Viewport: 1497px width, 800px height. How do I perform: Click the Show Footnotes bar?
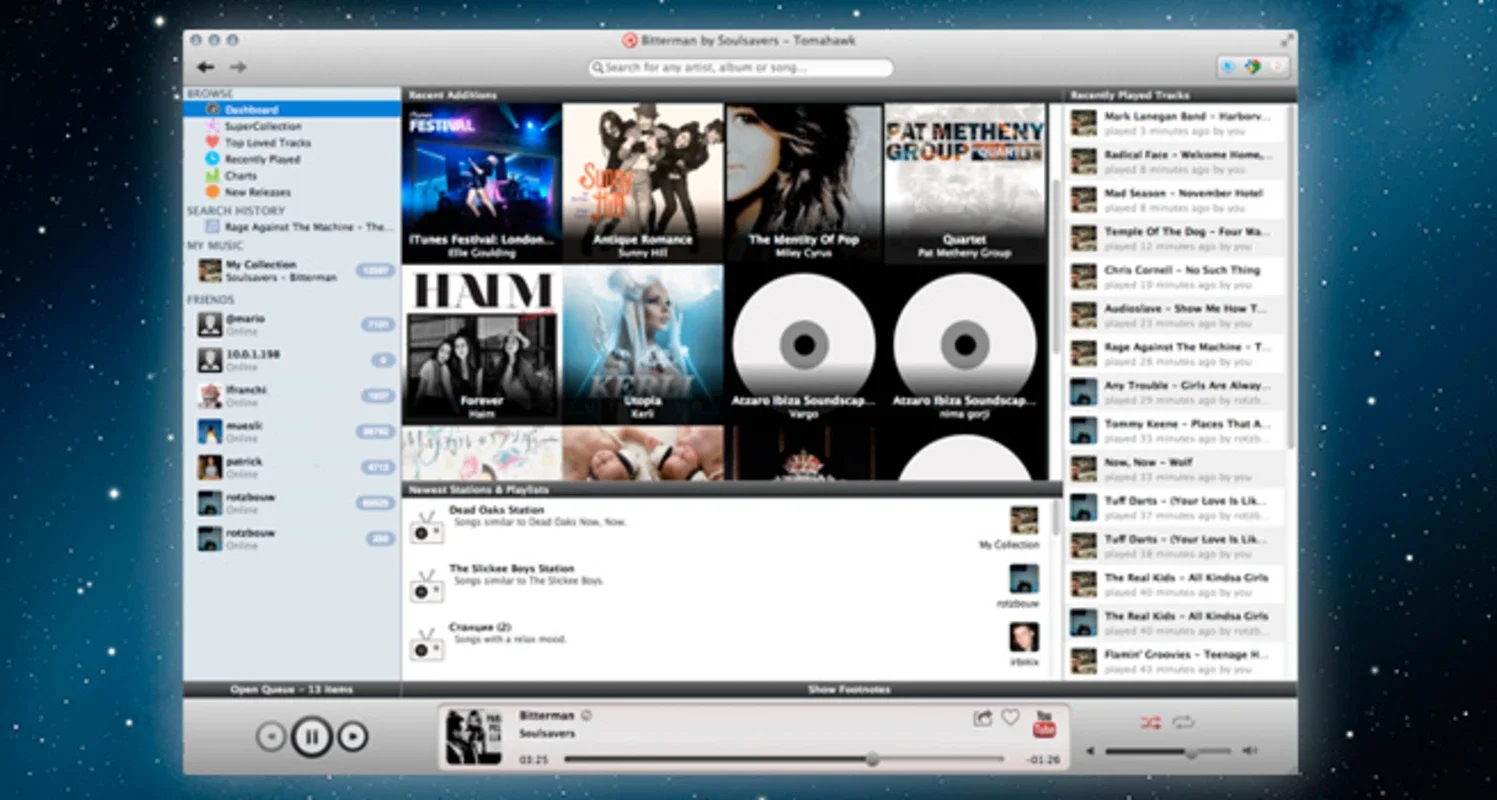click(848, 689)
